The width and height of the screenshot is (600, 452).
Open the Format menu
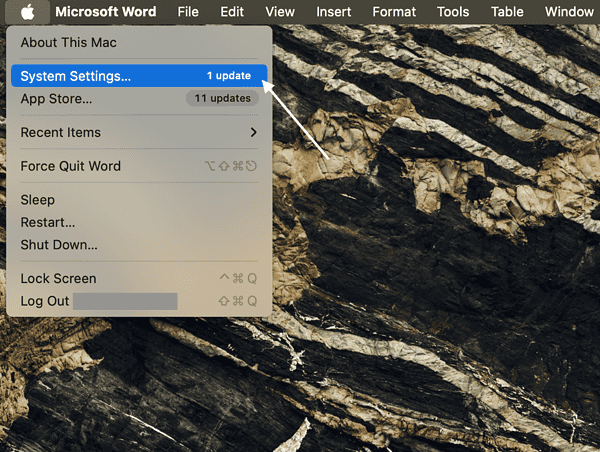394,12
